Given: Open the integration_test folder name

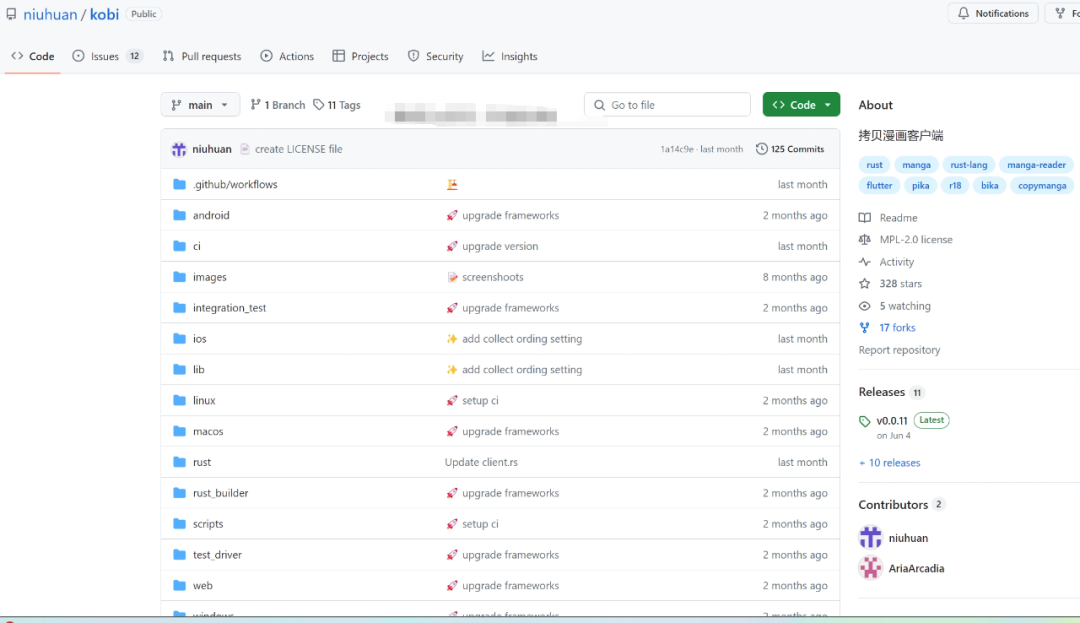Looking at the screenshot, I should click(229, 308).
